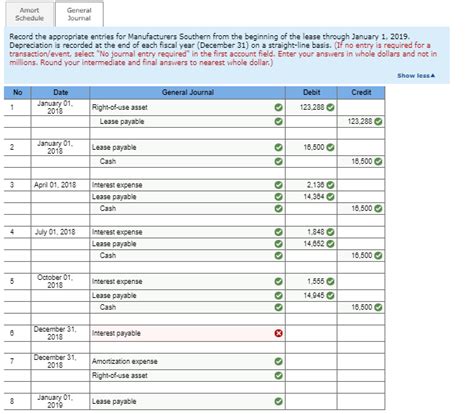Screen dimensions: 474x414
Task: Click green check beside January 2019 Lease payable
Action: (x=278, y=401)
